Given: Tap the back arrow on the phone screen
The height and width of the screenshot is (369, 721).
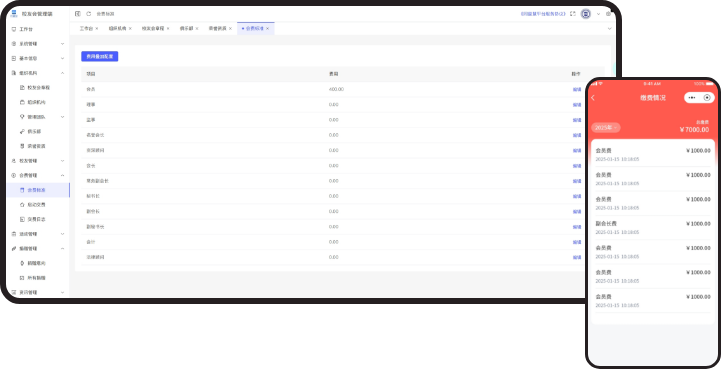Looking at the screenshot, I should (x=593, y=98).
